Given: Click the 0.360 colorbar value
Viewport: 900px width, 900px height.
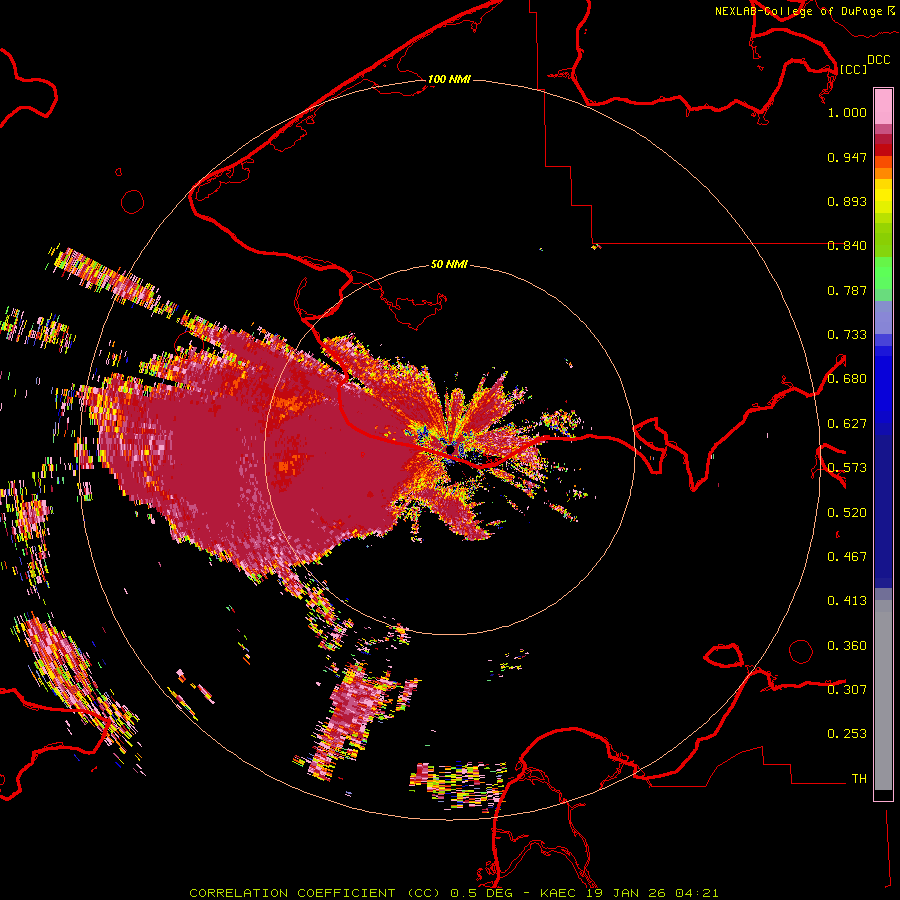Looking at the screenshot, I should [x=847, y=646].
